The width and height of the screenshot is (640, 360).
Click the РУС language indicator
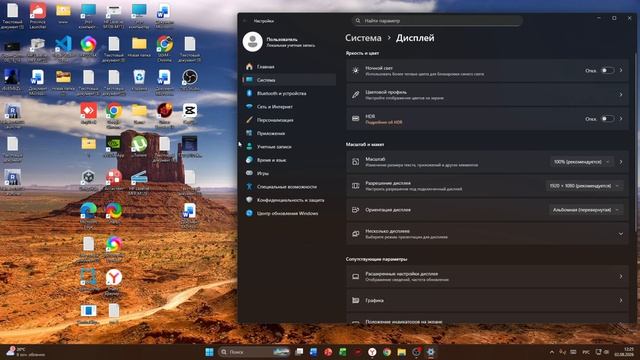[586, 352]
